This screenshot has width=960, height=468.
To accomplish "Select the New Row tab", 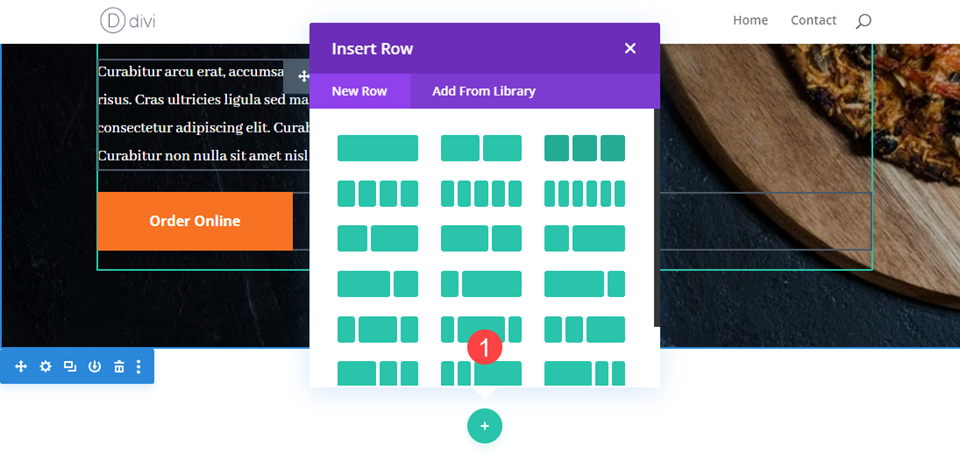I will point(359,91).
